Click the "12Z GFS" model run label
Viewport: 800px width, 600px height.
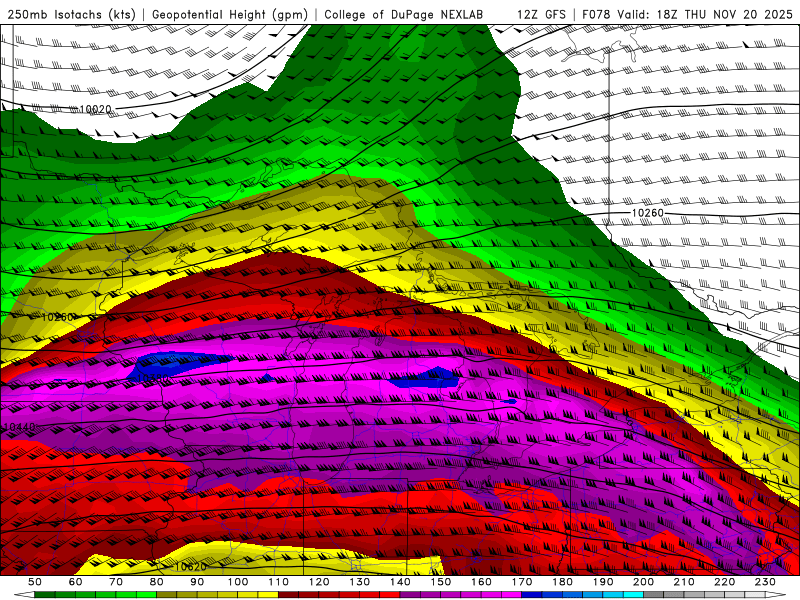[541, 15]
